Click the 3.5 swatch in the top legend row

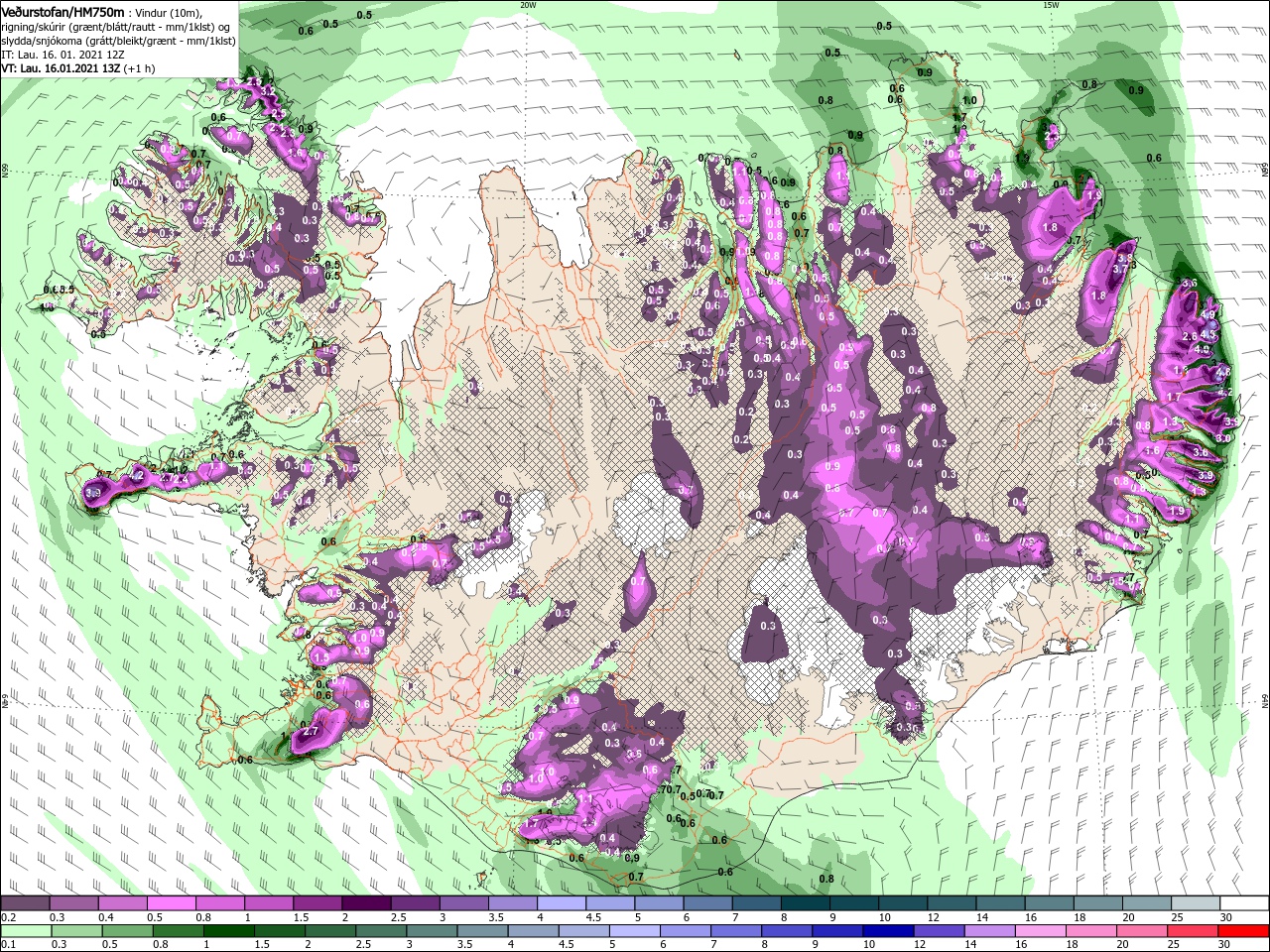click(x=511, y=903)
